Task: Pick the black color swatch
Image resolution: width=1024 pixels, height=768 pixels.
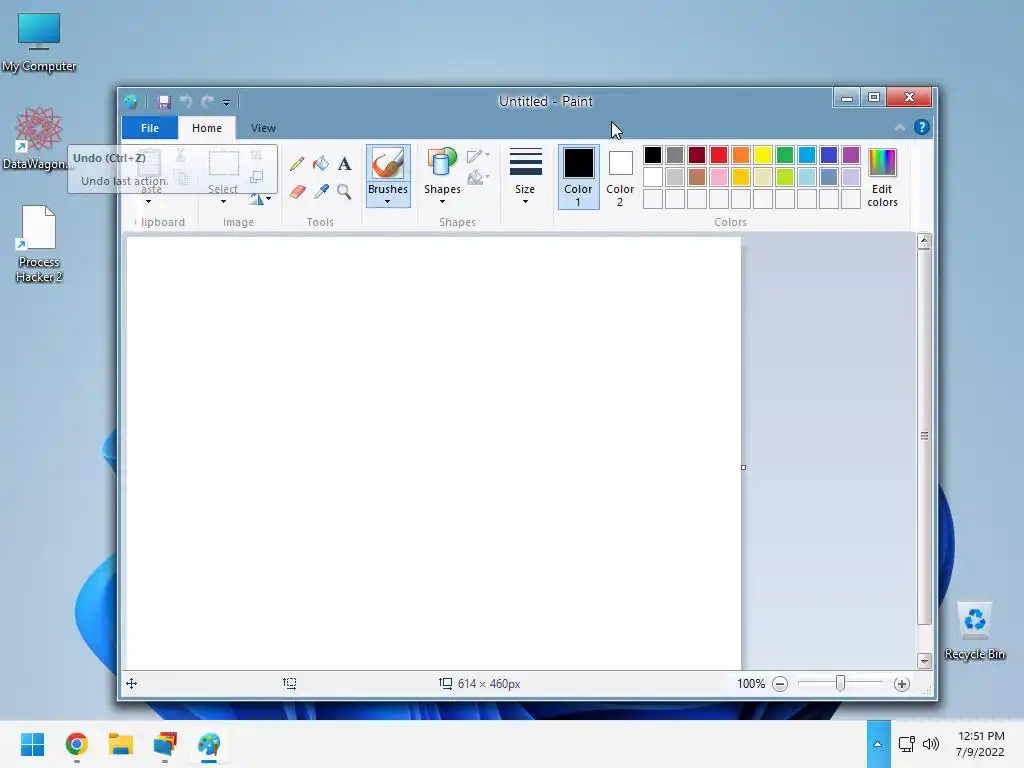Action: [653, 155]
